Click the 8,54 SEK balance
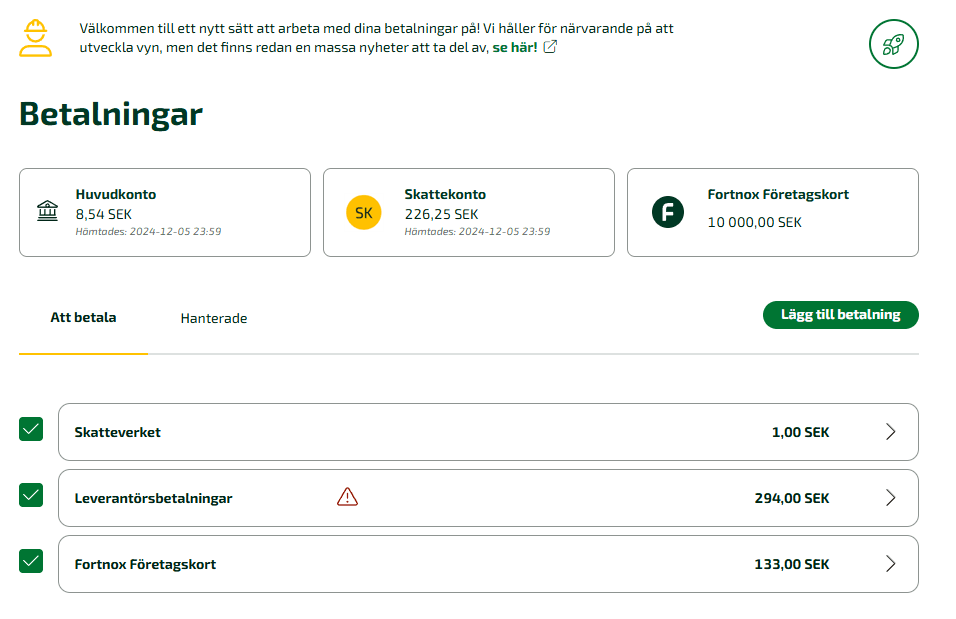The width and height of the screenshot is (956, 619). (x=104, y=214)
